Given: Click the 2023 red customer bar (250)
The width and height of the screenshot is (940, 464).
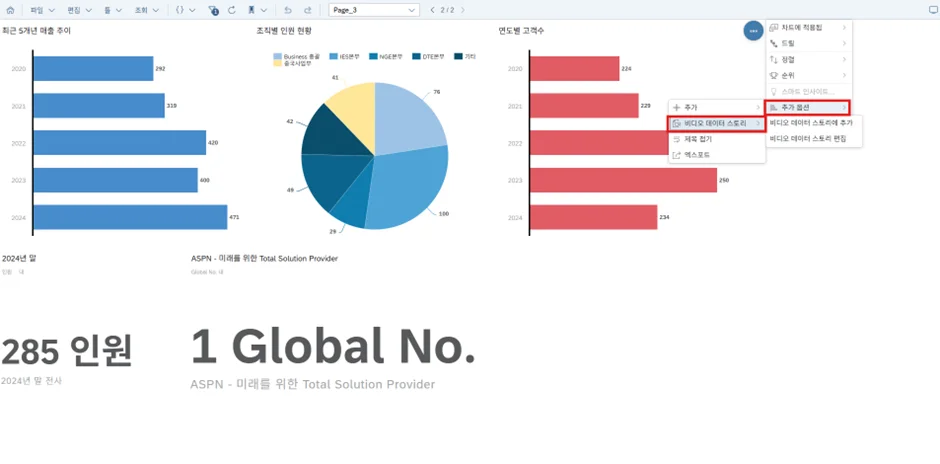Looking at the screenshot, I should [623, 180].
